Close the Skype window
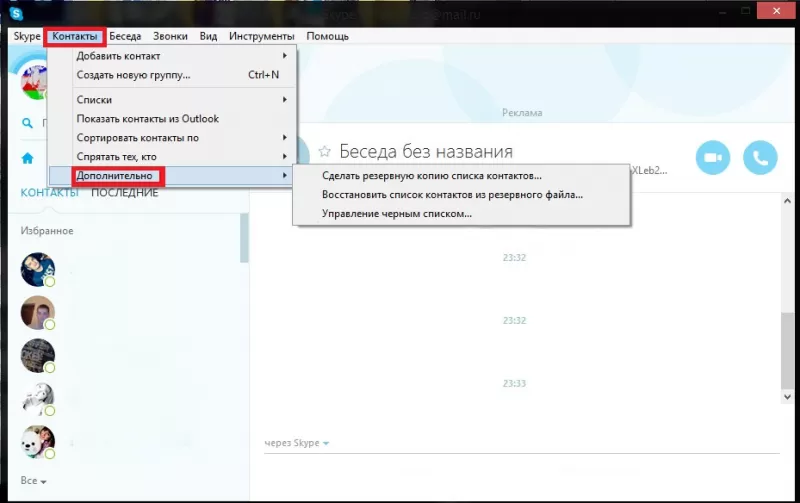This screenshot has width=800, height=503. pos(777,10)
